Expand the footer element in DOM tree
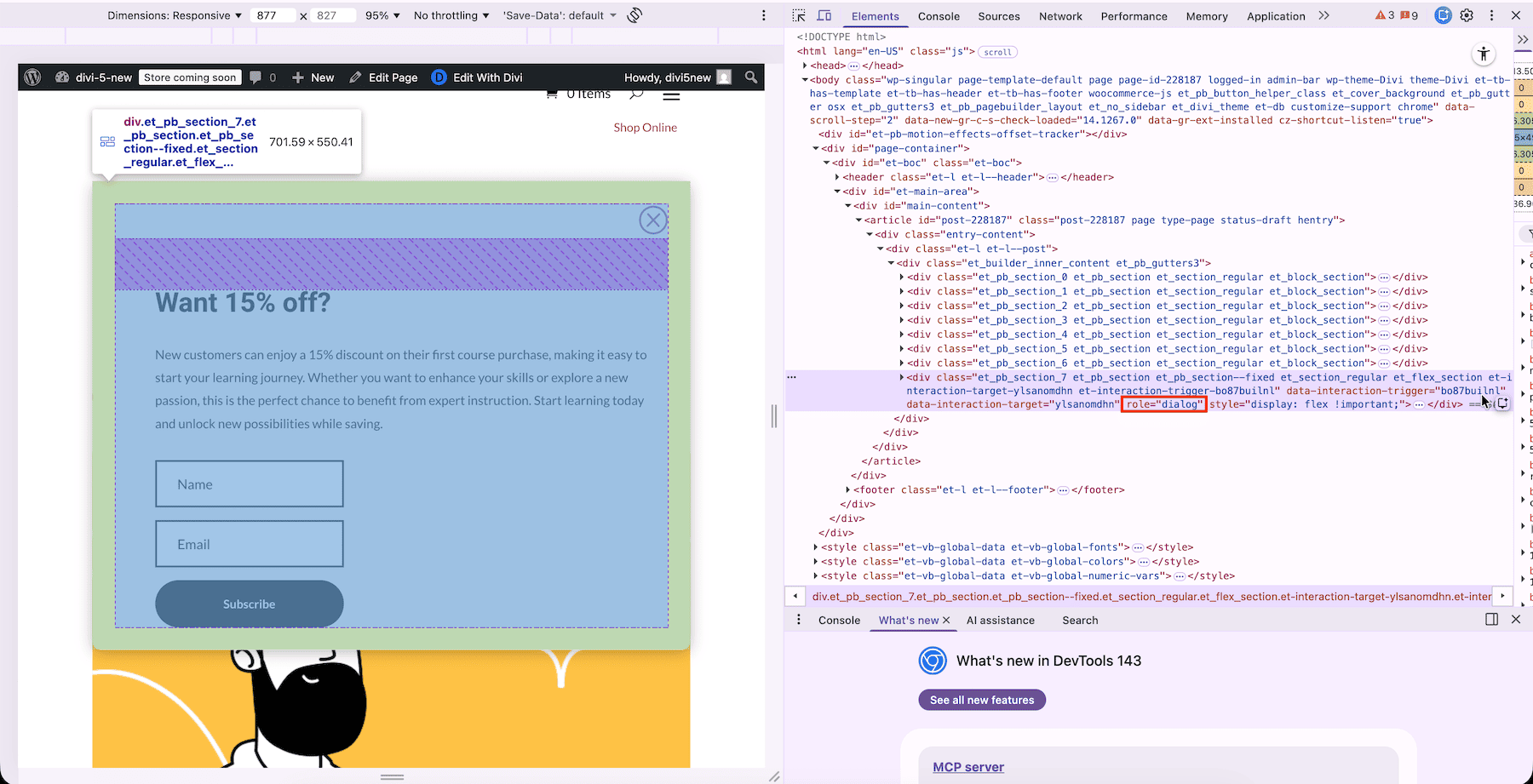 point(848,489)
